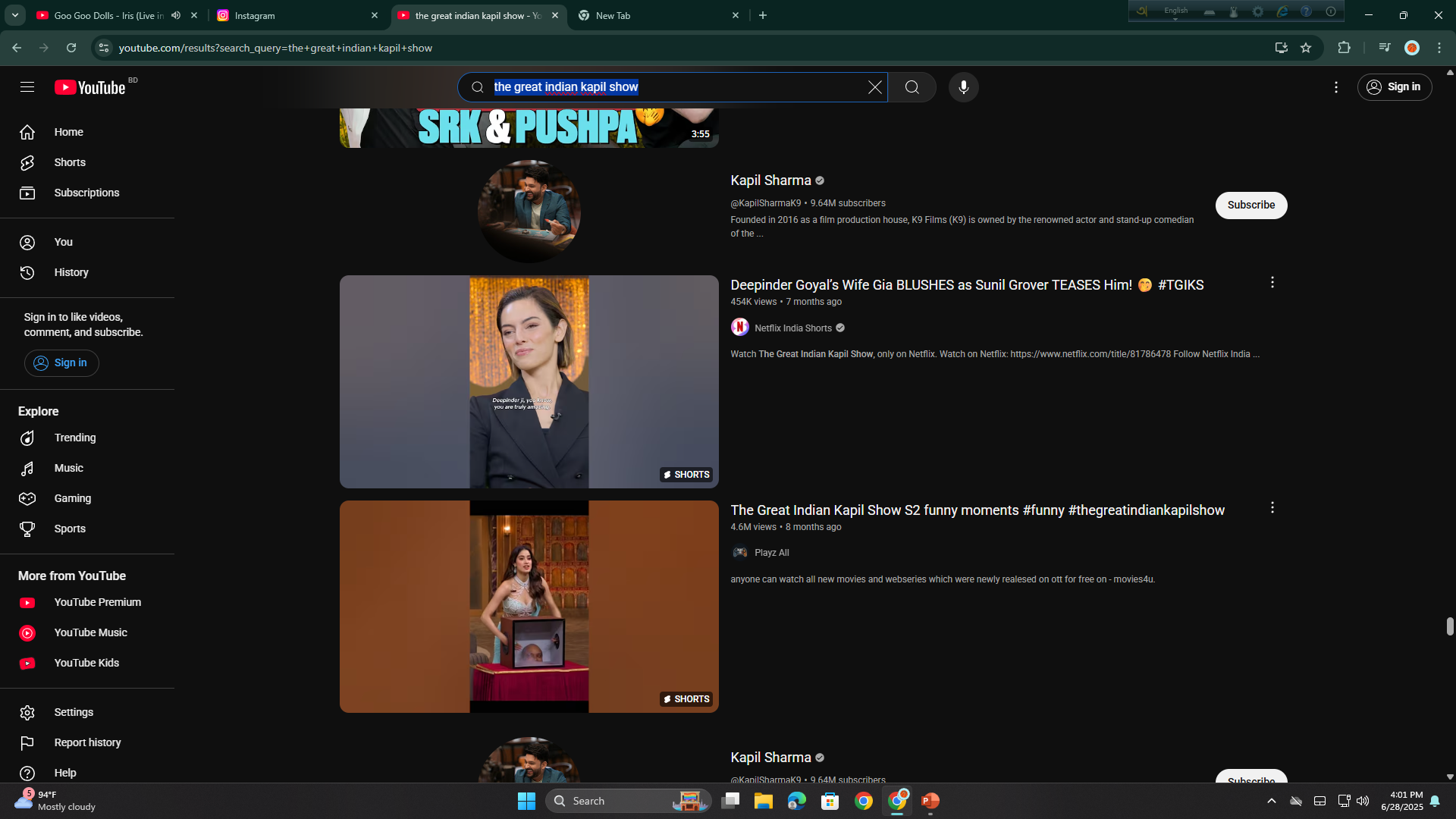Open volume control in system tray
This screenshot has height=819, width=1456.
click(x=1363, y=801)
